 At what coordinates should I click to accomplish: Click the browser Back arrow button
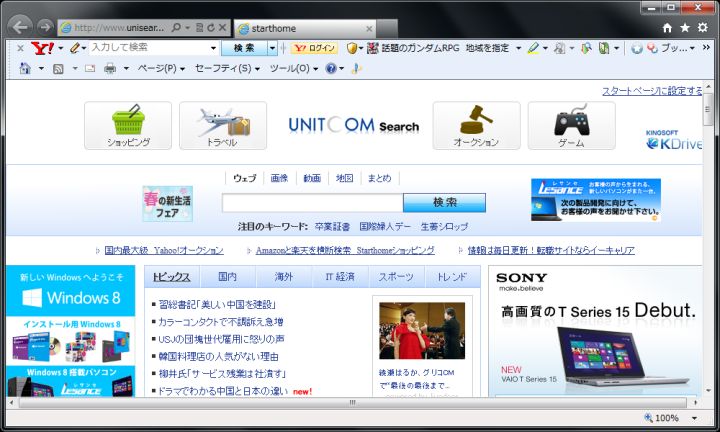click(19, 27)
